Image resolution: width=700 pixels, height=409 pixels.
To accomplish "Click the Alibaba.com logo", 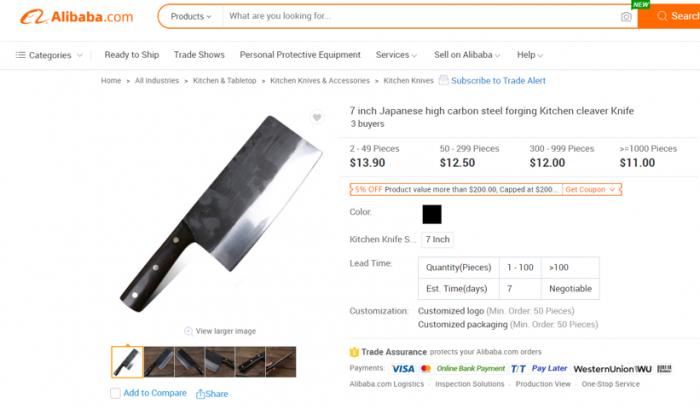I will 77,17.
